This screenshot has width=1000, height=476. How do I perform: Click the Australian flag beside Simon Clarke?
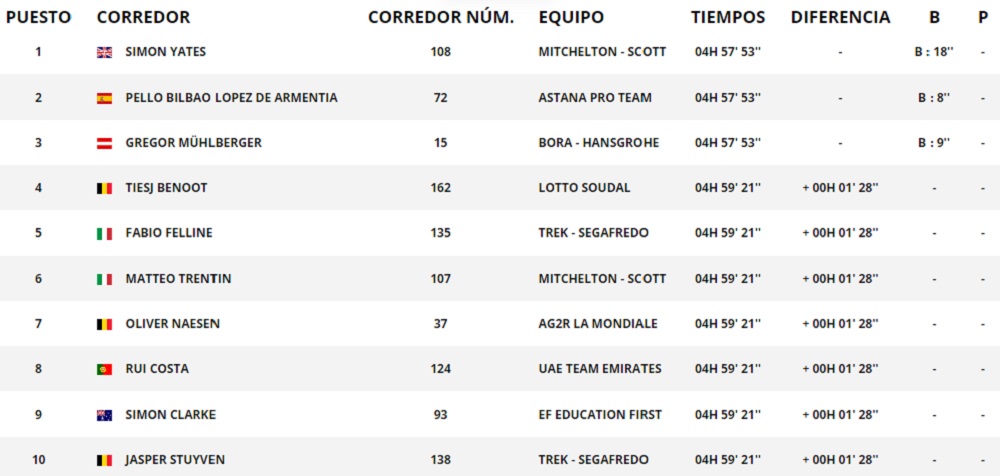104,415
